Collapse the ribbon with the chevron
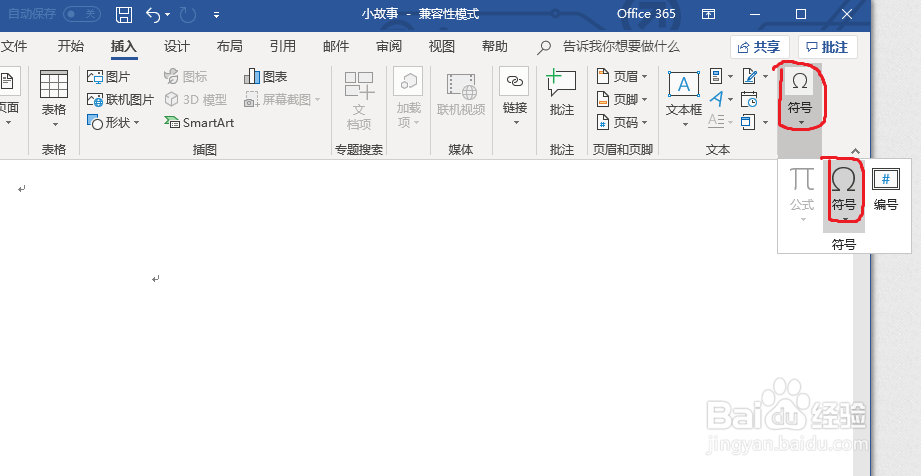The height and width of the screenshot is (476, 921). coord(856,151)
